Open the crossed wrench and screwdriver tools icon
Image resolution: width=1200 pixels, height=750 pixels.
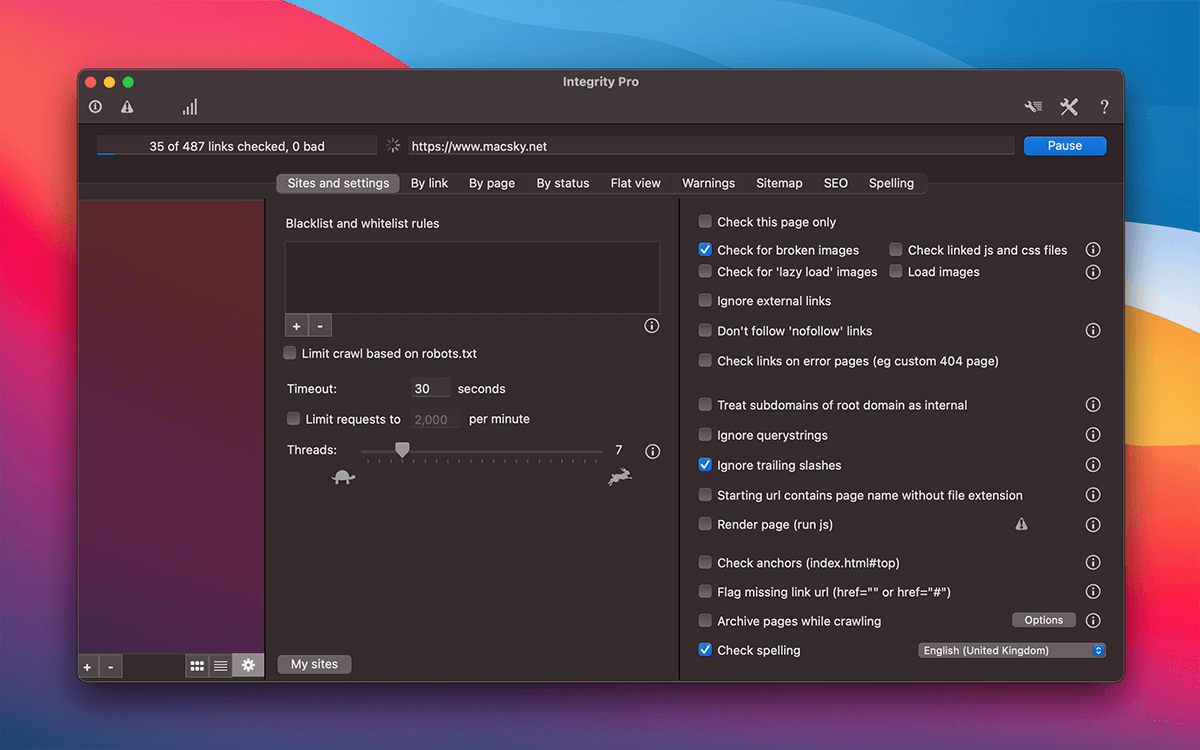click(1069, 107)
